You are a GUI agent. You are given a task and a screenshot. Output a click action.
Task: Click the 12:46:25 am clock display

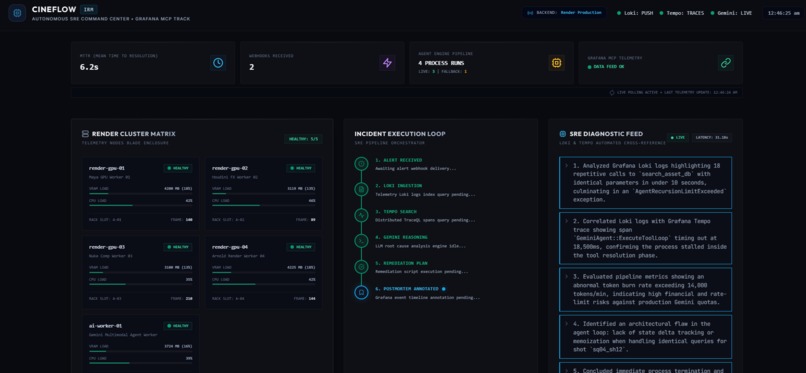pyautogui.click(x=783, y=13)
